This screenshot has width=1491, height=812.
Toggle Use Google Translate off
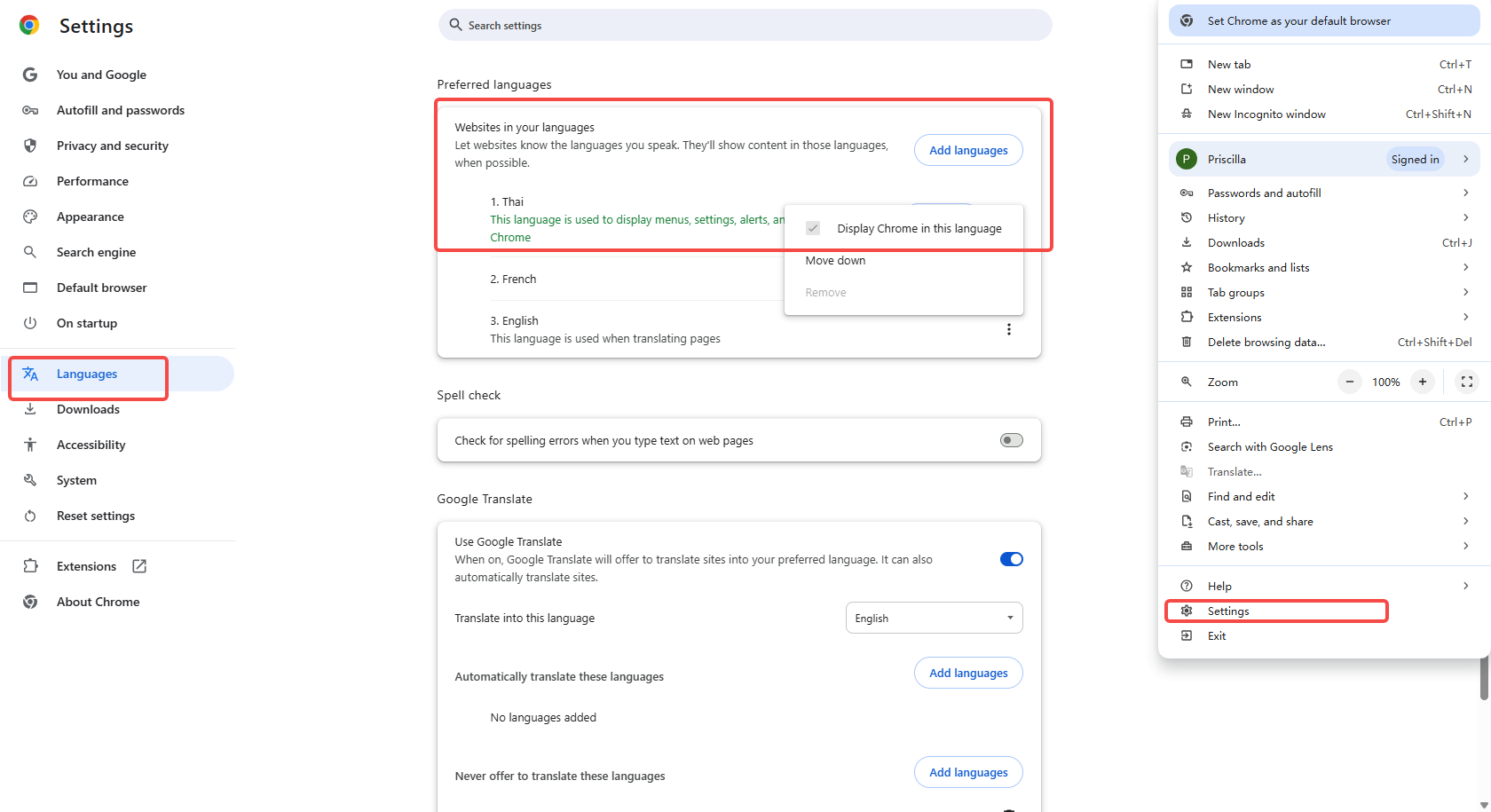[x=1011, y=558]
